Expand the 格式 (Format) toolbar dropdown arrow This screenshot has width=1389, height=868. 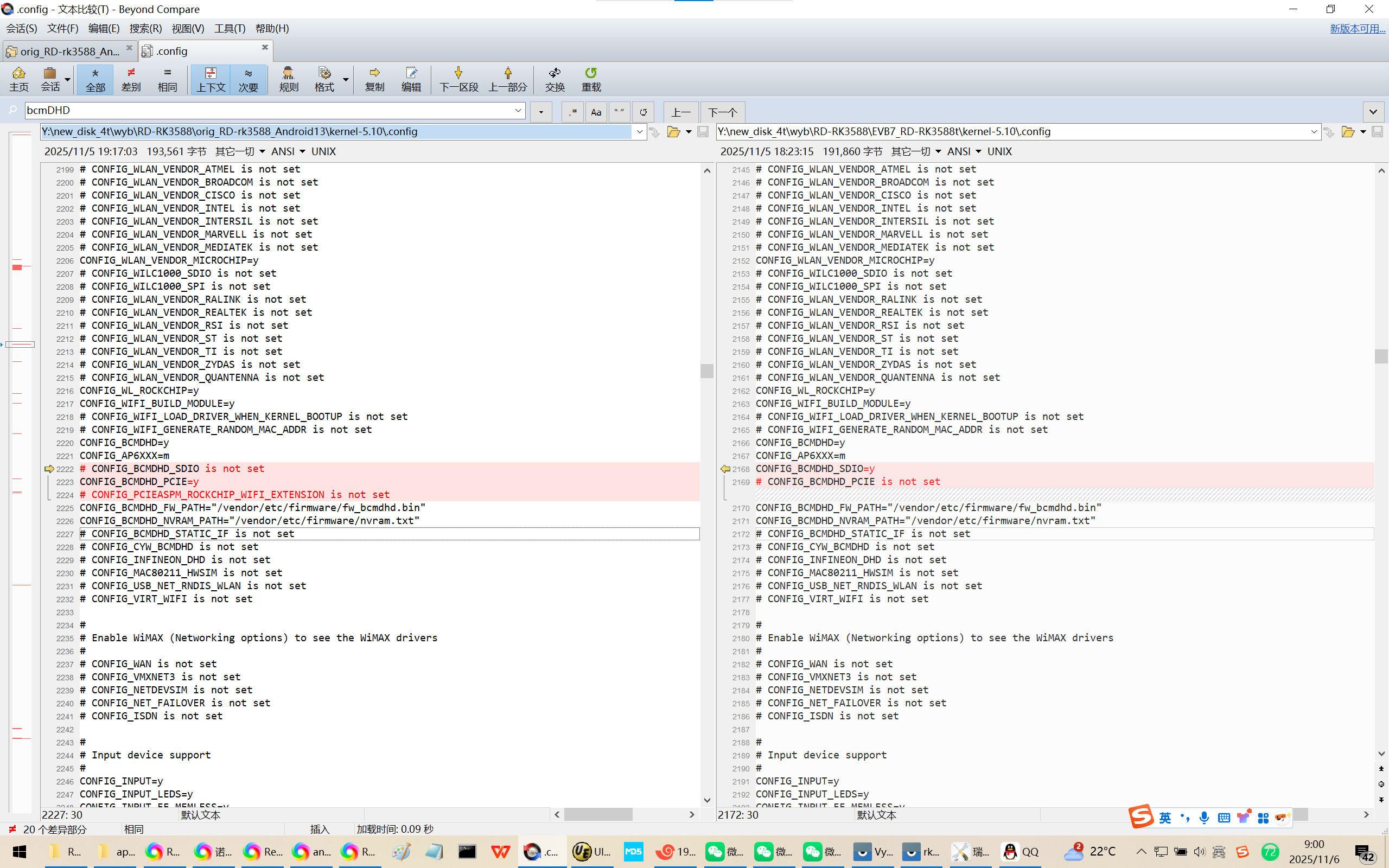coord(346,79)
